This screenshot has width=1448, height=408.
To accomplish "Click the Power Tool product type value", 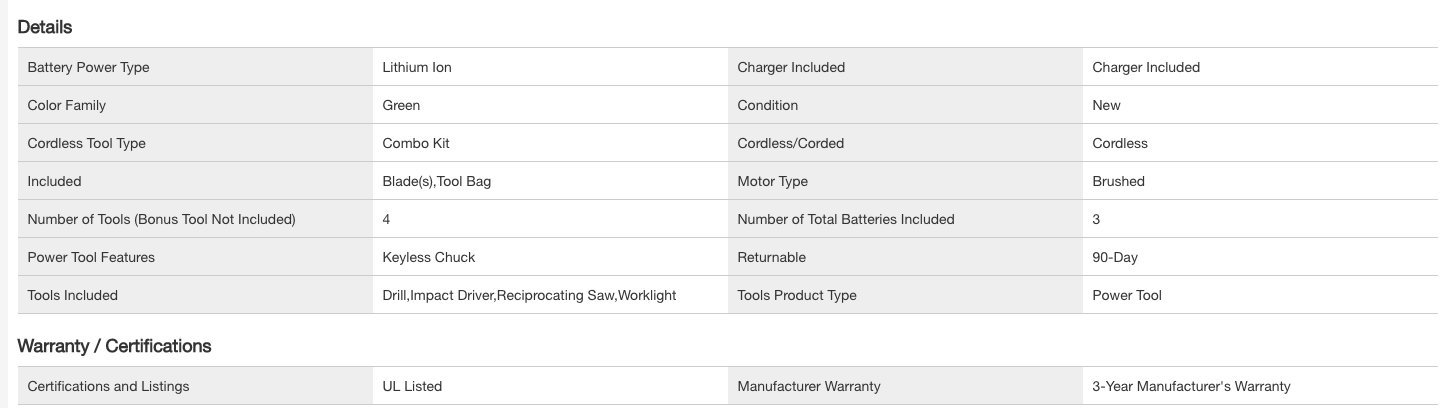I will [1127, 295].
